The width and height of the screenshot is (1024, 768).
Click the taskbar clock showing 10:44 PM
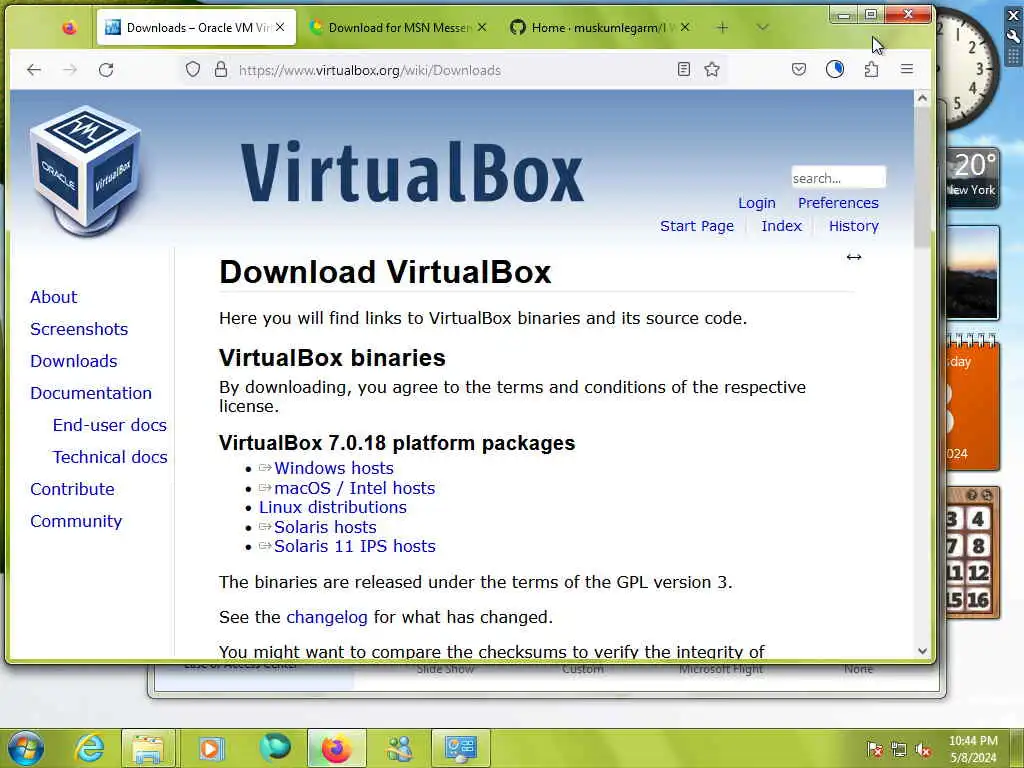click(x=973, y=749)
